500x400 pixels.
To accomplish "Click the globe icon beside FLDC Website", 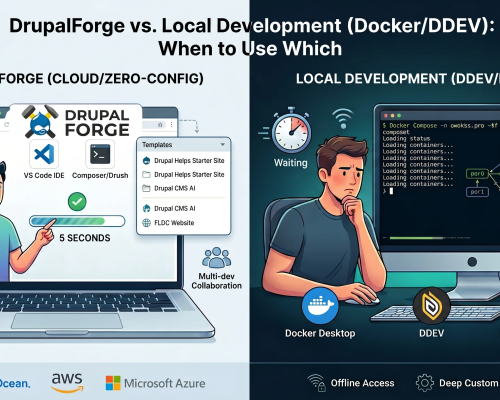I will pos(146,223).
